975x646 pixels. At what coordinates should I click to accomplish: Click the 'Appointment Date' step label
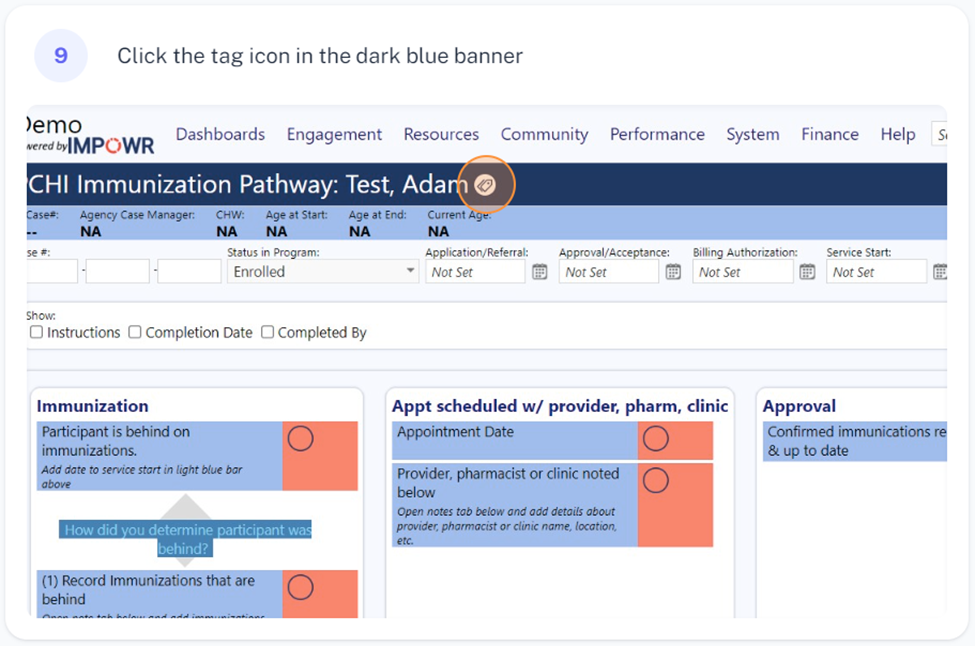click(x=455, y=431)
